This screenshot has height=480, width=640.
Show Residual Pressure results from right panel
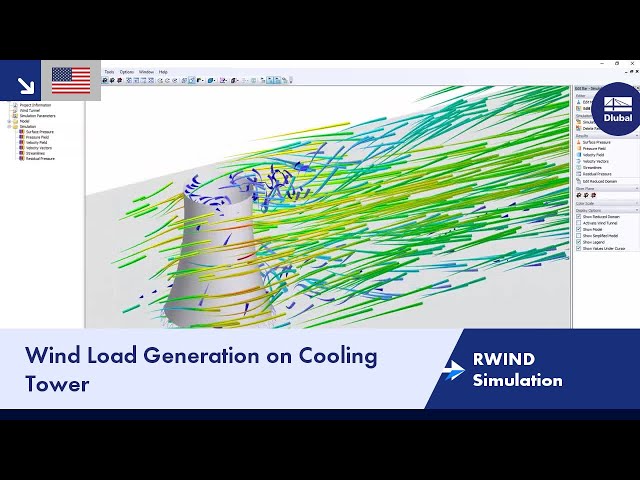click(x=596, y=174)
